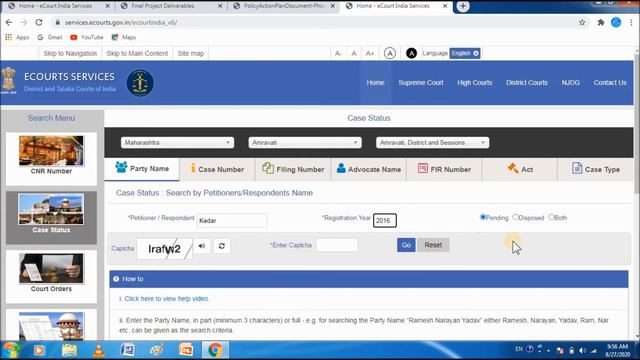The image size is (640, 360).
Task: Open the Gmail bookmark
Action: [x=50, y=37]
